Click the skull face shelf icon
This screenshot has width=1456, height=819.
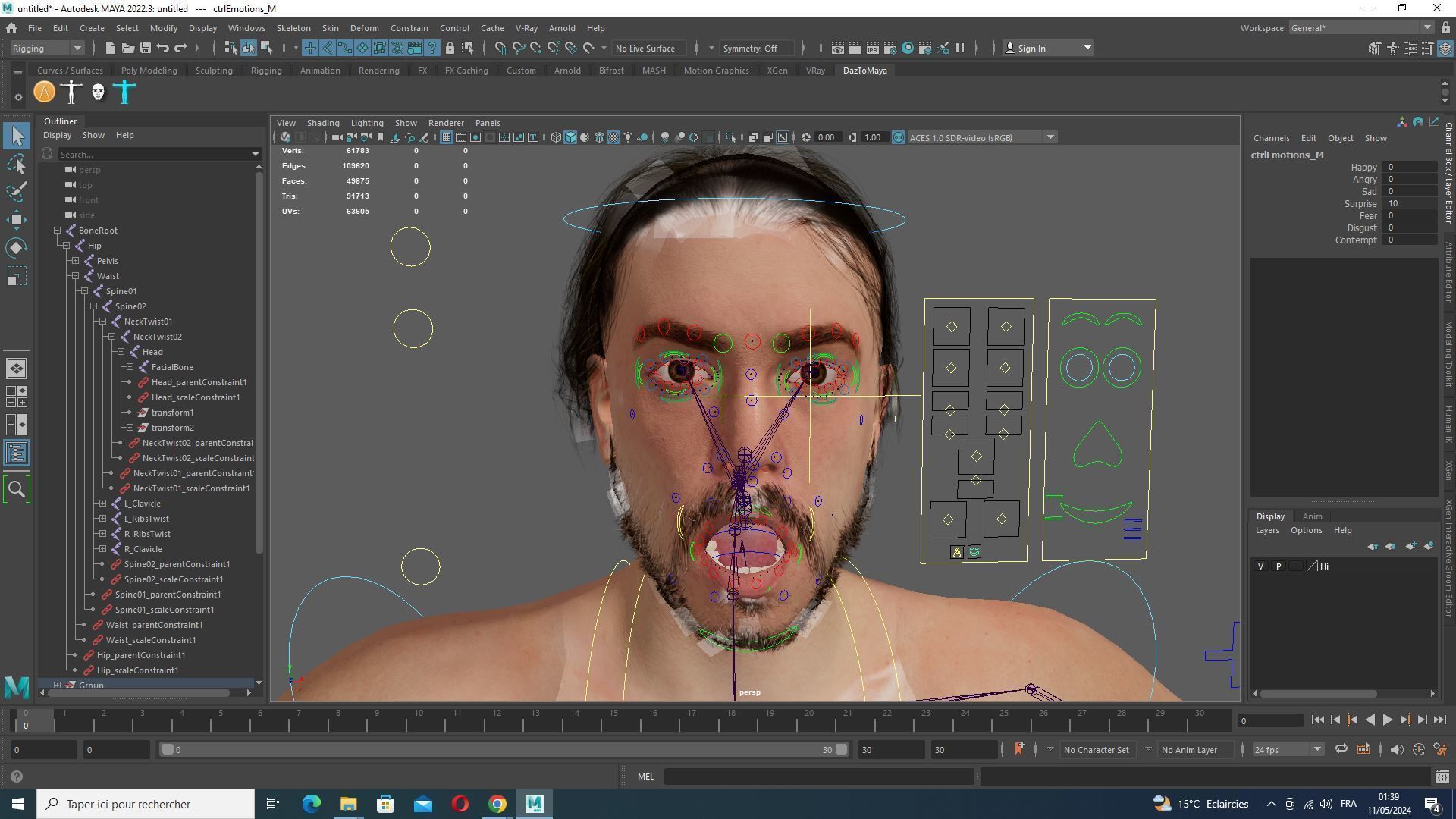pos(98,93)
